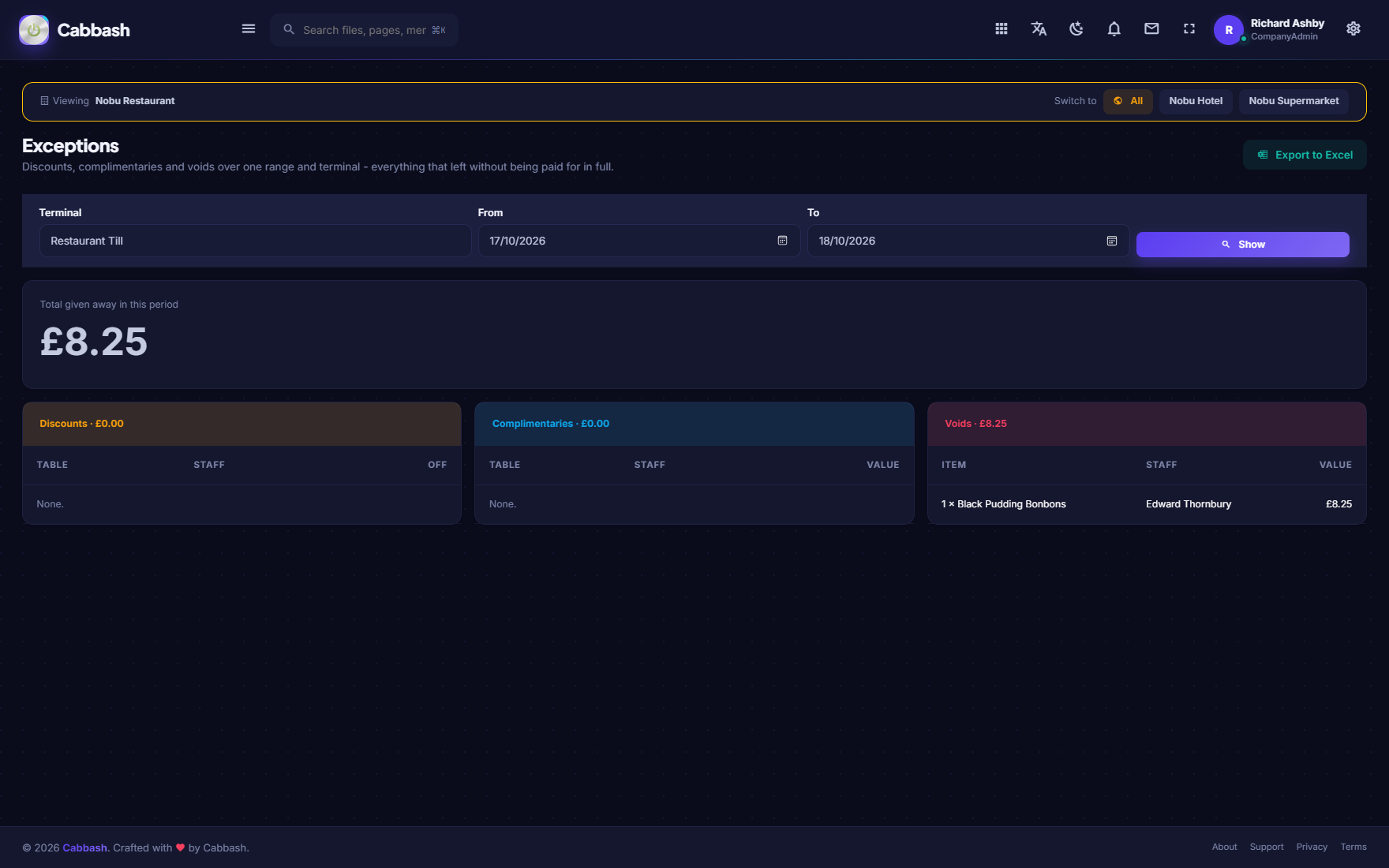The width and height of the screenshot is (1389, 868).
Task: Open the Support footer link
Action: 1267,847
